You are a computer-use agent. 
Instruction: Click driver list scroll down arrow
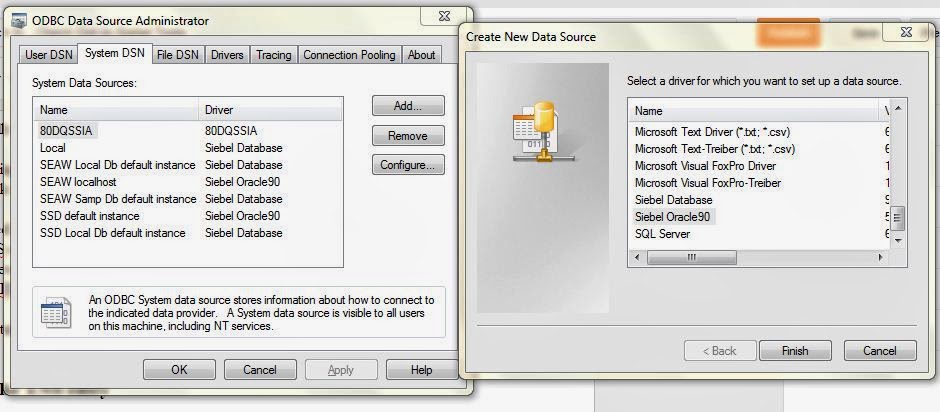[x=897, y=240]
